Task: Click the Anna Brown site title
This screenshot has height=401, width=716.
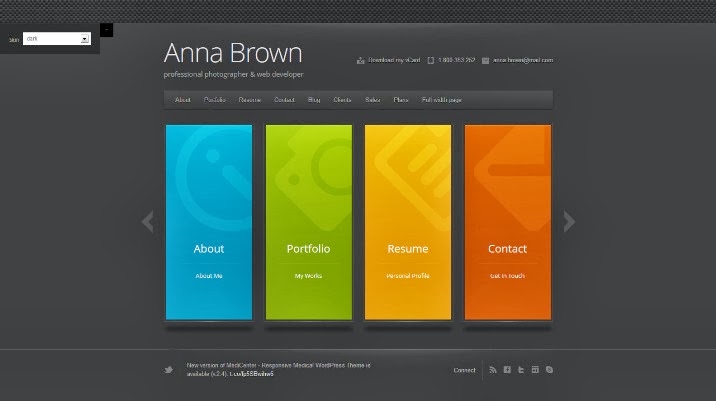Action: (233, 53)
